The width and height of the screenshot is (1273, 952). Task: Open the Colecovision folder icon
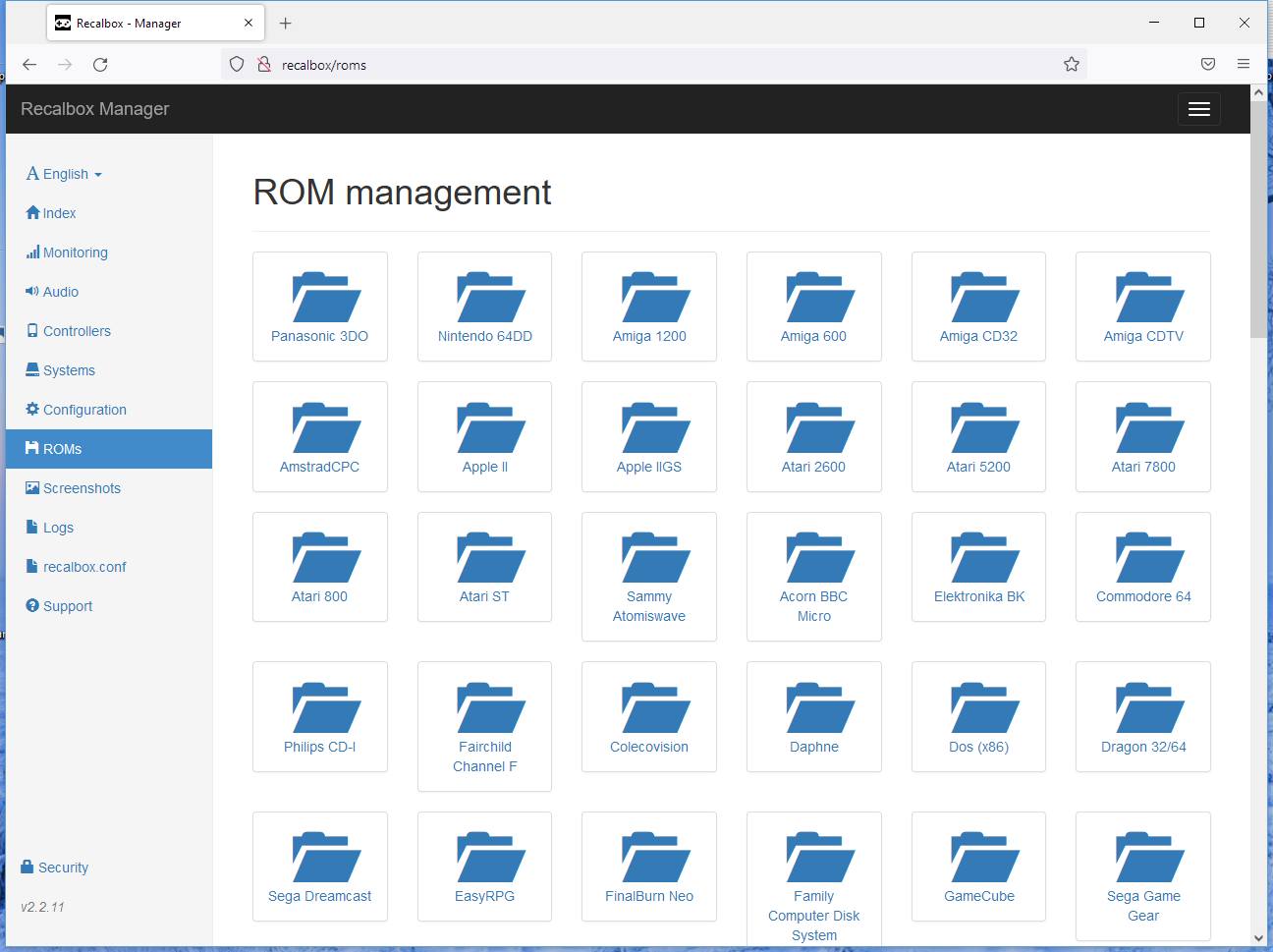(x=656, y=707)
